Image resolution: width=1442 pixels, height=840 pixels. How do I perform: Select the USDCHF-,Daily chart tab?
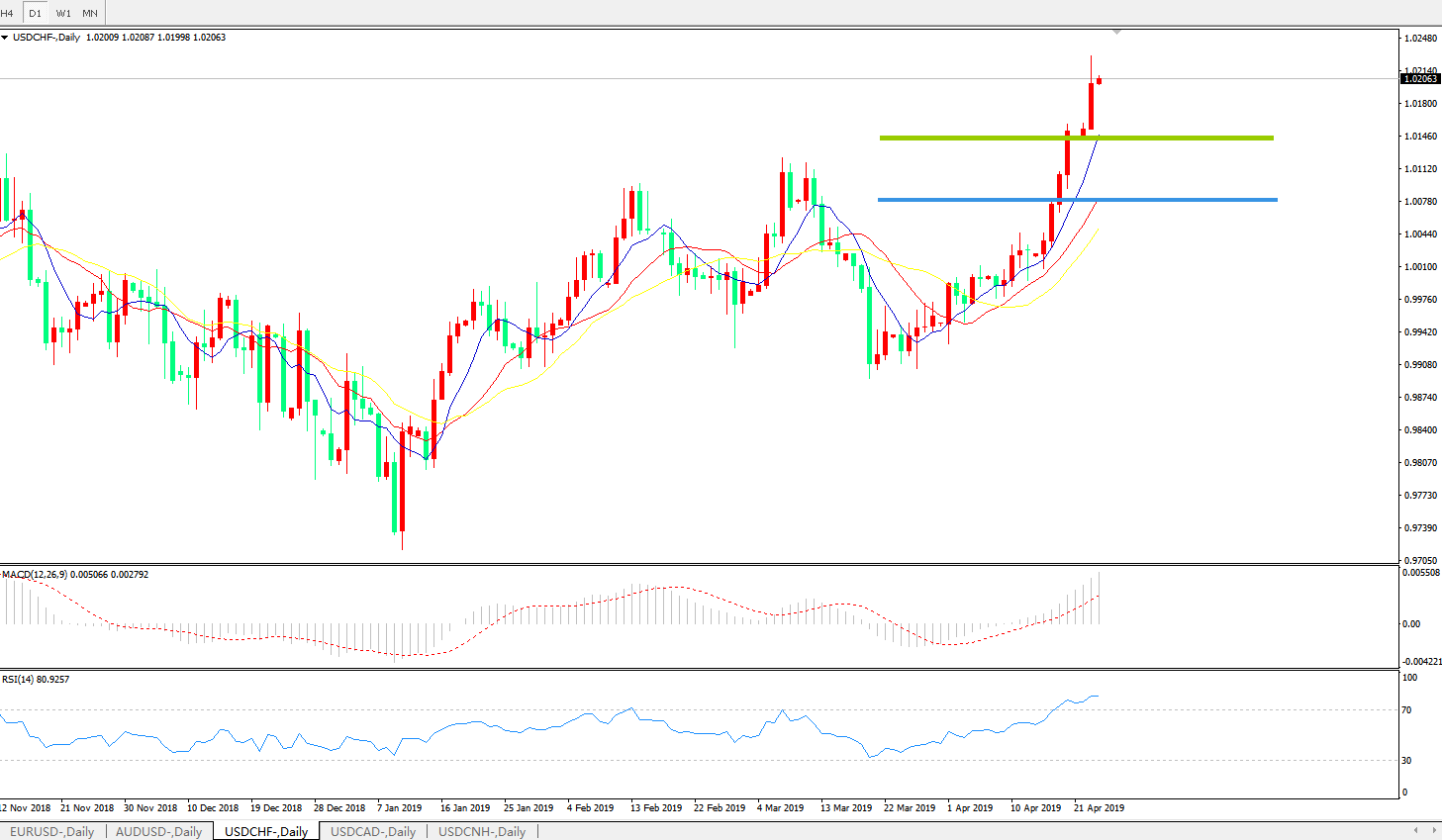coord(266,831)
